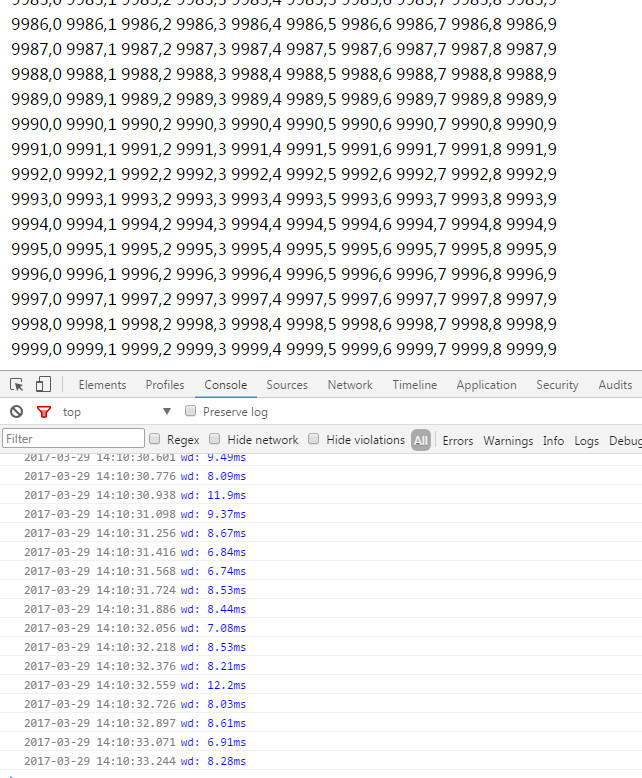Check the Hide network option
This screenshot has height=778, width=642.
click(215, 439)
